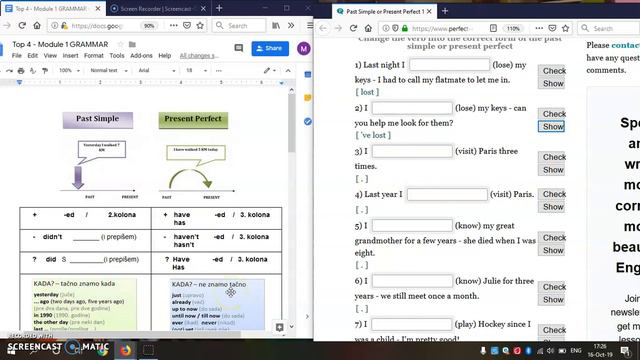Open new tab in left Firefox window
The width and height of the screenshot is (640, 360).
(219, 8)
